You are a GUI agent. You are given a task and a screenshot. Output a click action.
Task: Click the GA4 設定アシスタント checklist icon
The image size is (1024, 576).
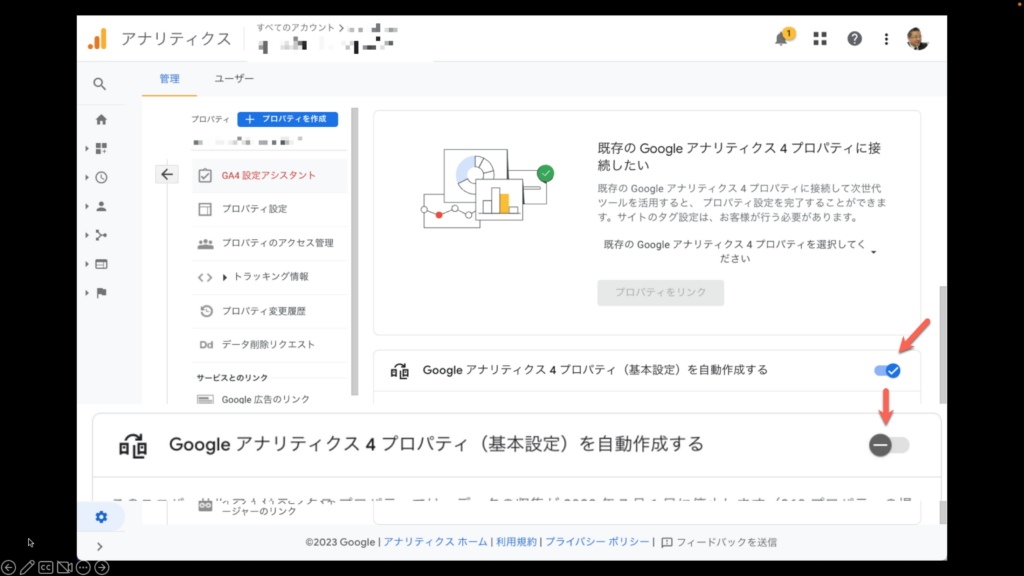205,175
